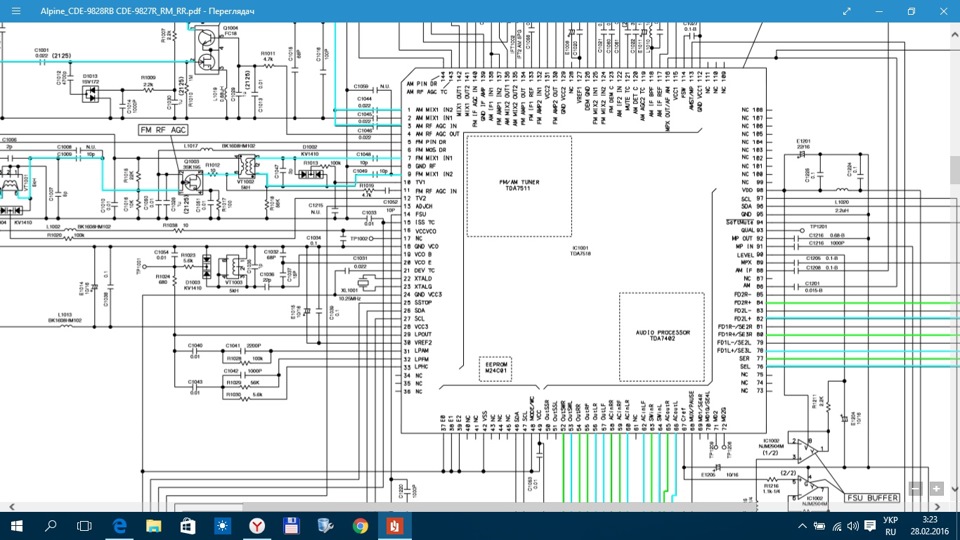Restore down the Reader window
Image resolution: width=960 pixels, height=540 pixels.
tap(911, 11)
